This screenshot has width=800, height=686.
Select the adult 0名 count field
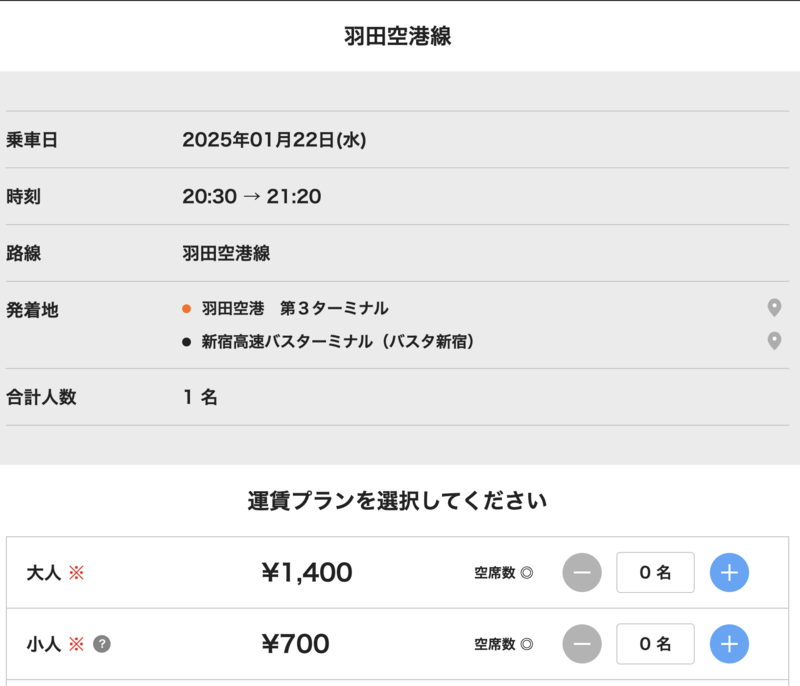655,572
